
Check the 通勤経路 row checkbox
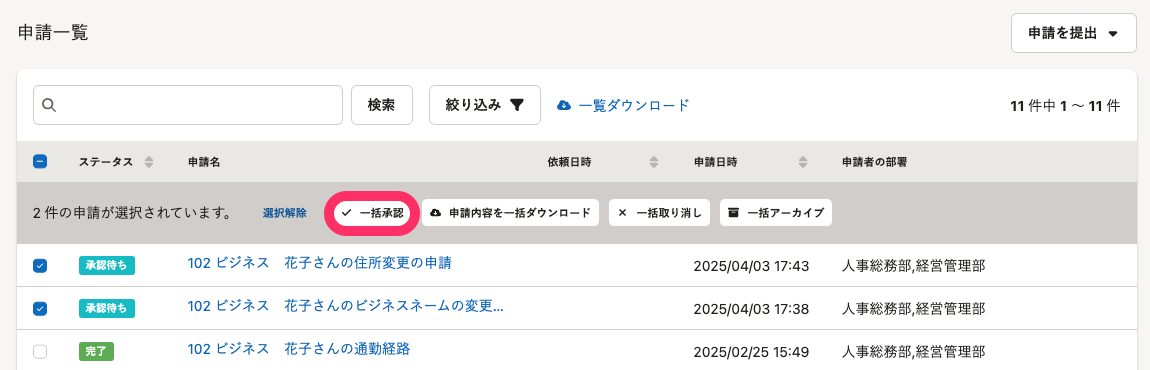point(40,352)
